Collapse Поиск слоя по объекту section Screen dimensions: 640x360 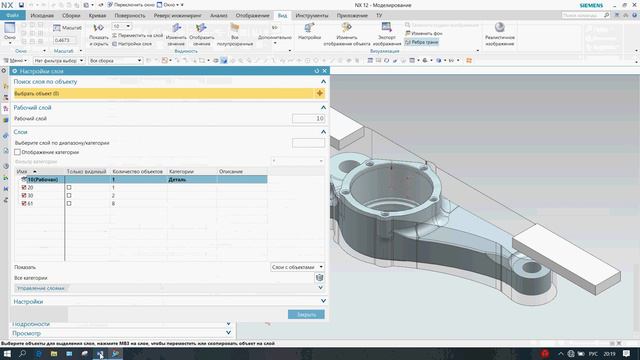[323, 82]
